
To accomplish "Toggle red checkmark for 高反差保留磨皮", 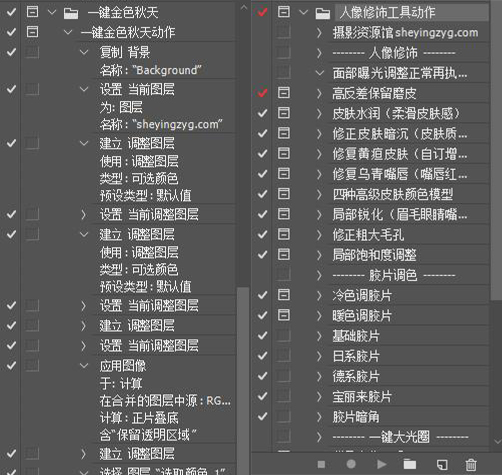I will pos(262,92).
